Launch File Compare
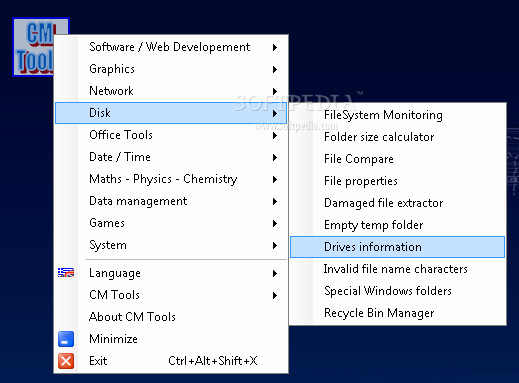The height and width of the screenshot is (383, 519). click(397, 159)
